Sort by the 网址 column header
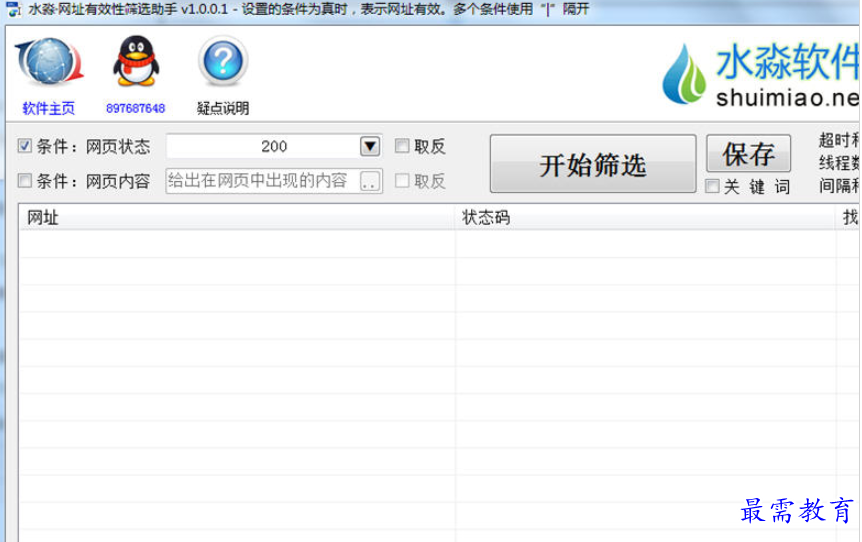This screenshot has width=862, height=542. (237, 218)
